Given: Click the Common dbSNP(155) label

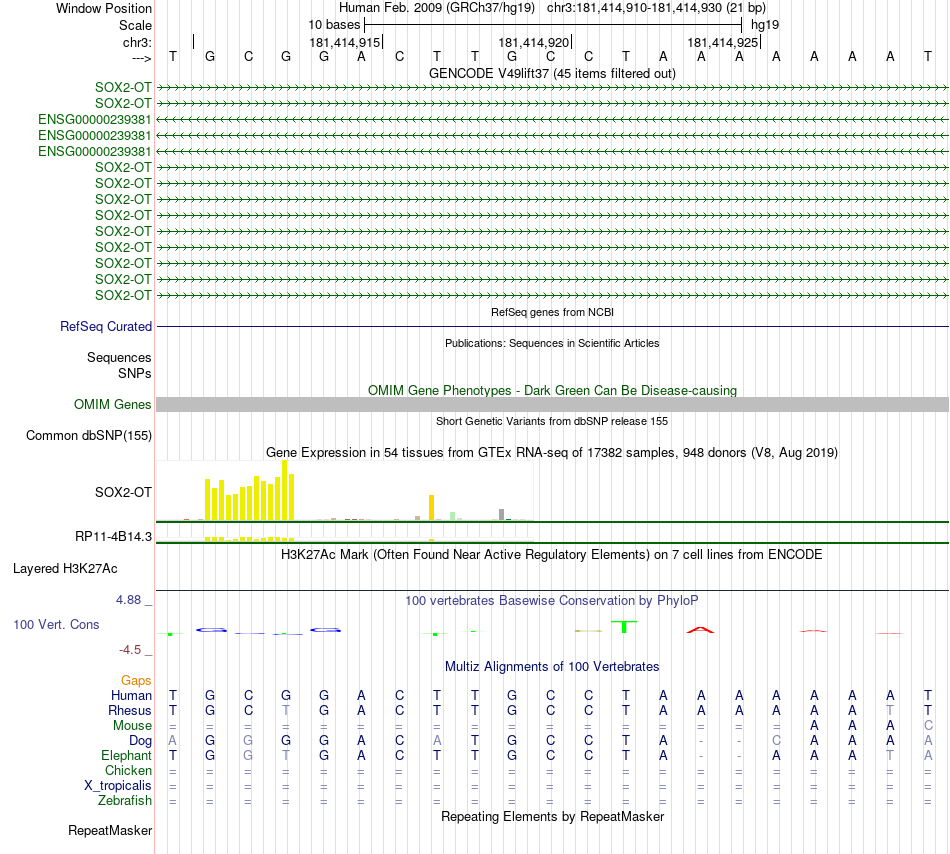Looking at the screenshot, I should [x=88, y=435].
